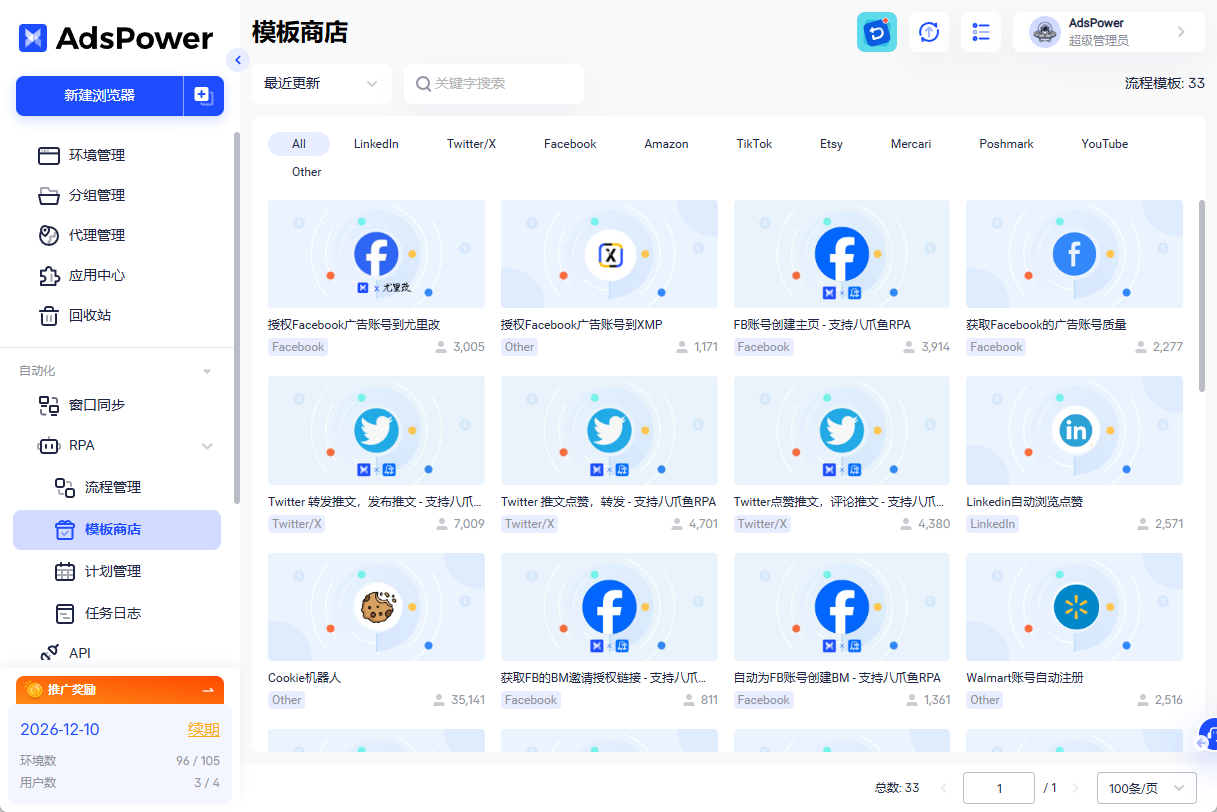Select the Facebook category tab

pos(570,144)
